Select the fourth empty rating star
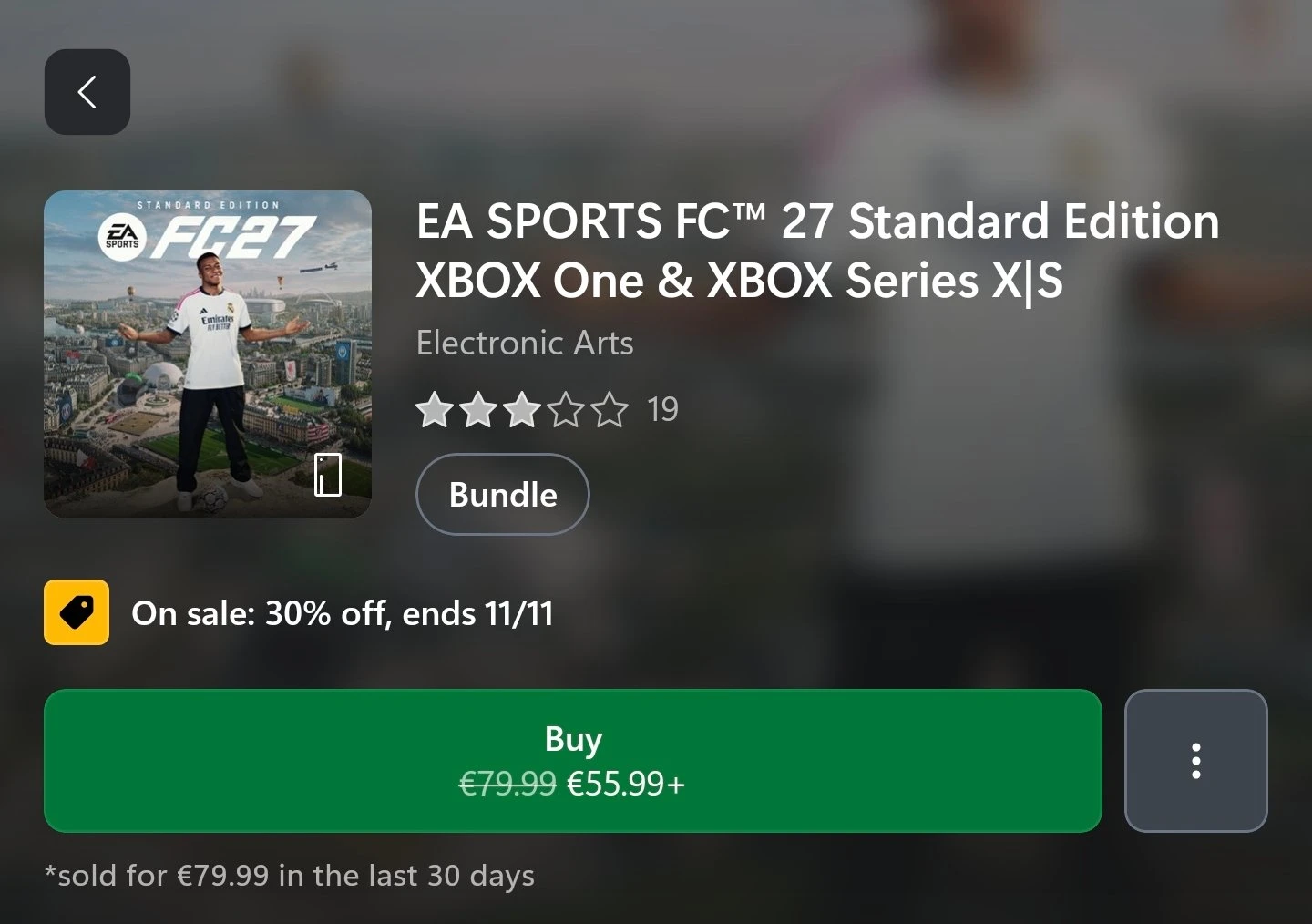 click(x=566, y=410)
